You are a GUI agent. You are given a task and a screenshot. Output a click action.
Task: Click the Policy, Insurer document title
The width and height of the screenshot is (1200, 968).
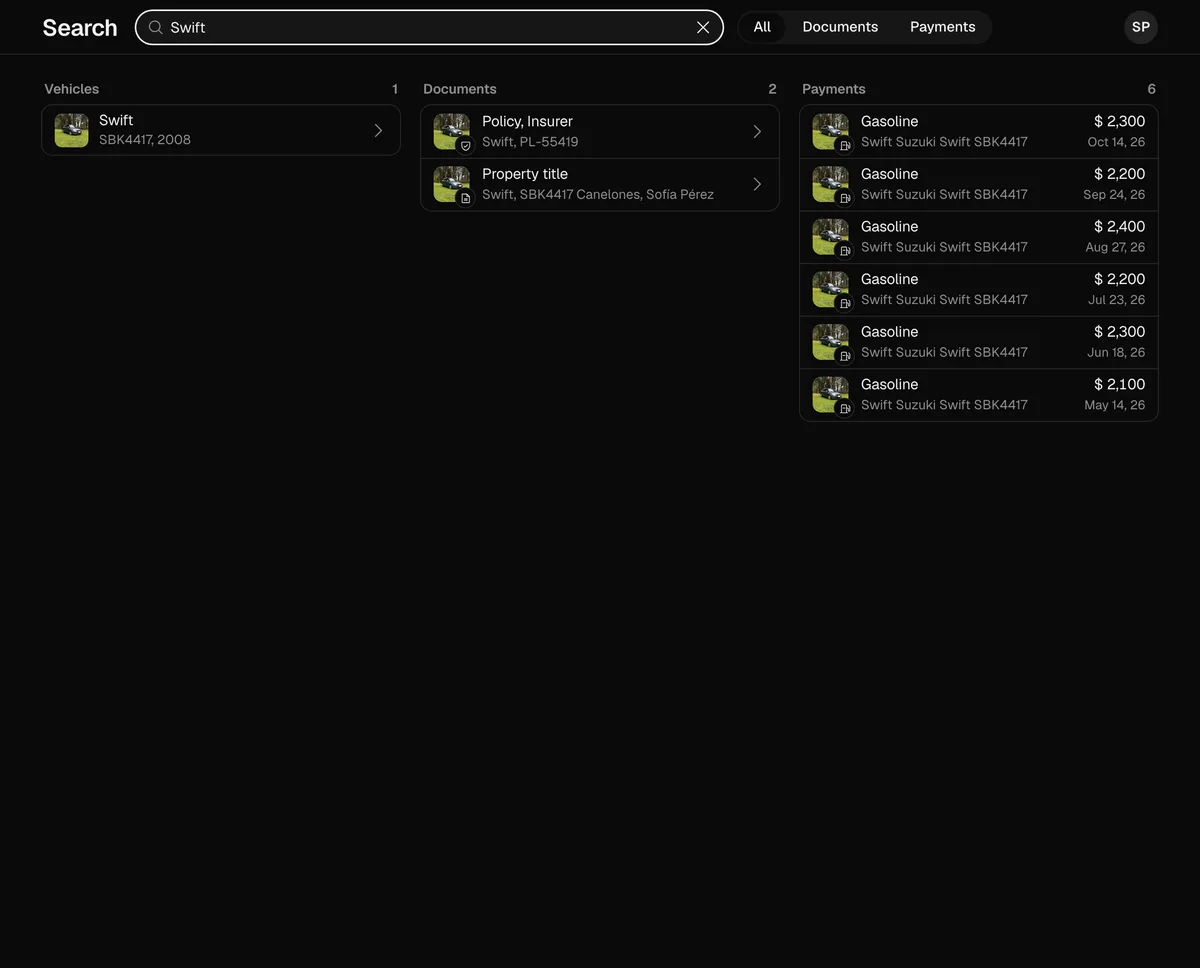coord(527,121)
